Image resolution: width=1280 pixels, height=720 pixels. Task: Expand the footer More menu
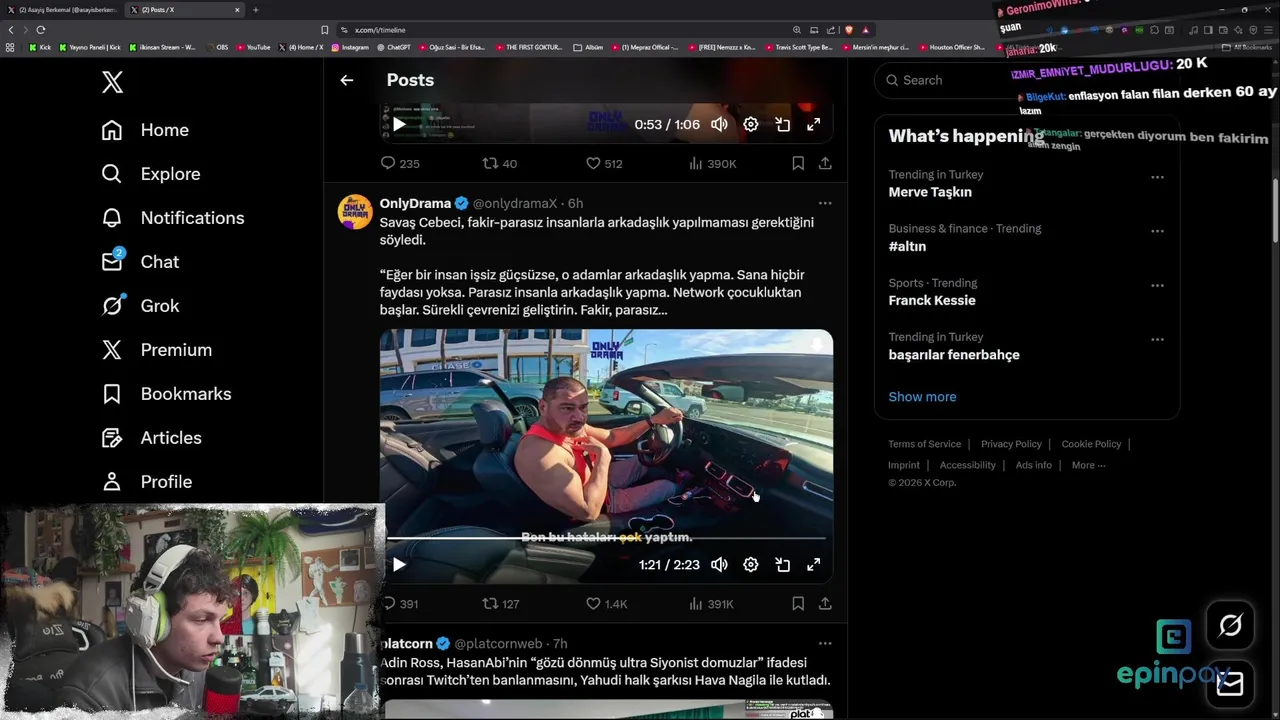point(1088,465)
